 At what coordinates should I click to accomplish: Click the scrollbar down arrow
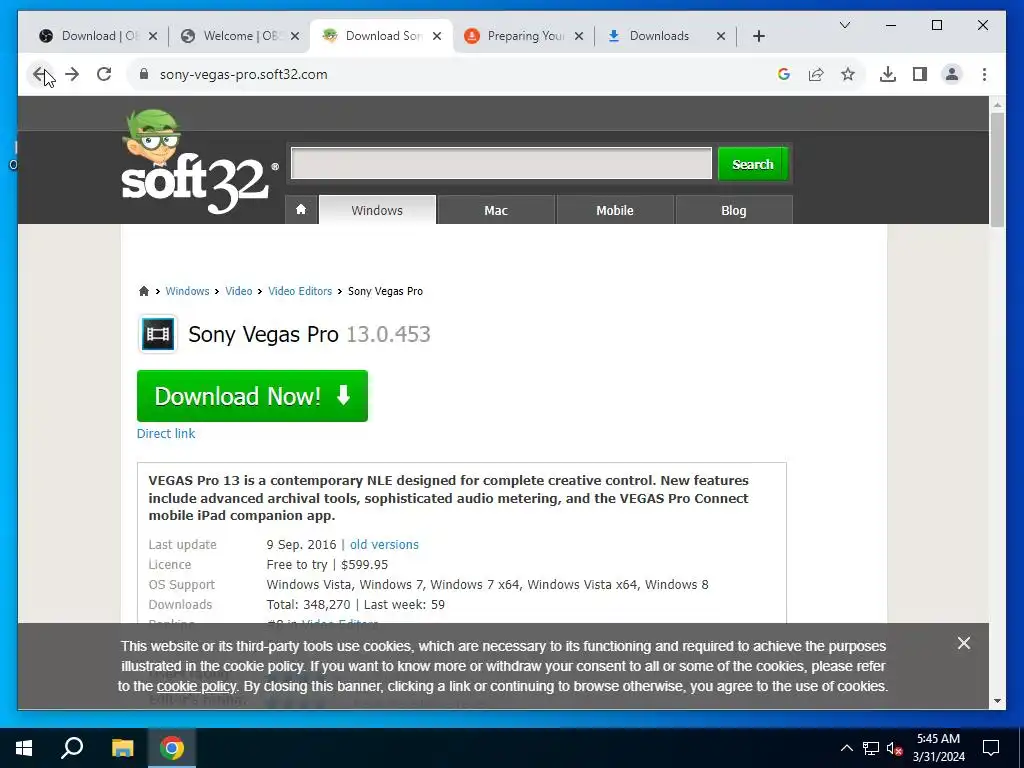pos(997,701)
